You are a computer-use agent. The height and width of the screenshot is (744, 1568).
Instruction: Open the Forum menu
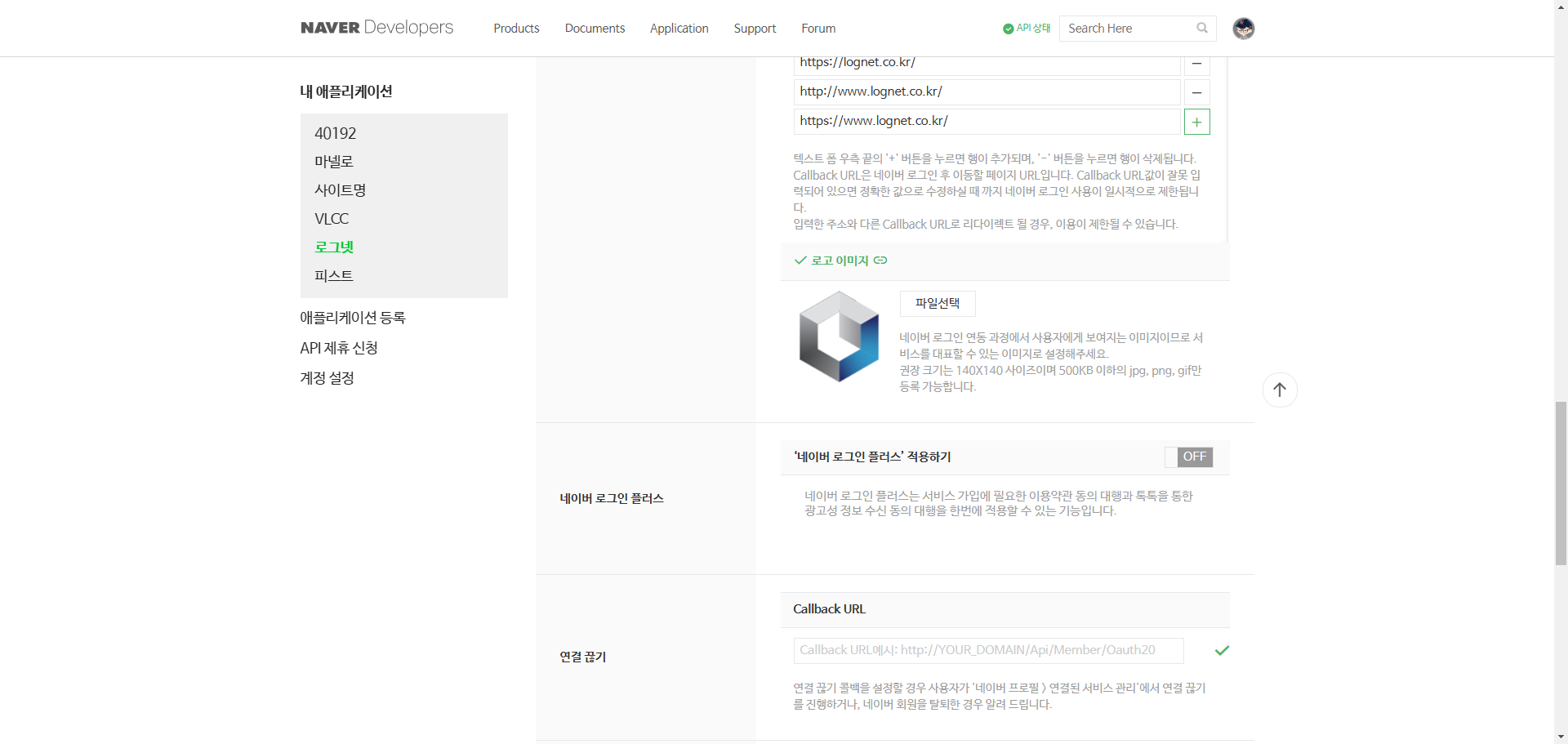[x=818, y=29]
